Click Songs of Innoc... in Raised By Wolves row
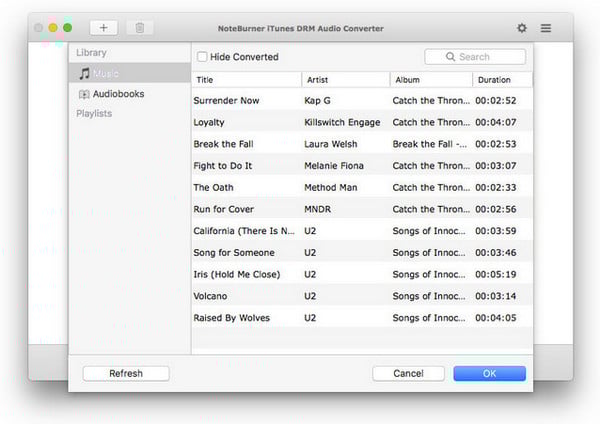Image resolution: width=600 pixels, height=424 pixels. (429, 318)
